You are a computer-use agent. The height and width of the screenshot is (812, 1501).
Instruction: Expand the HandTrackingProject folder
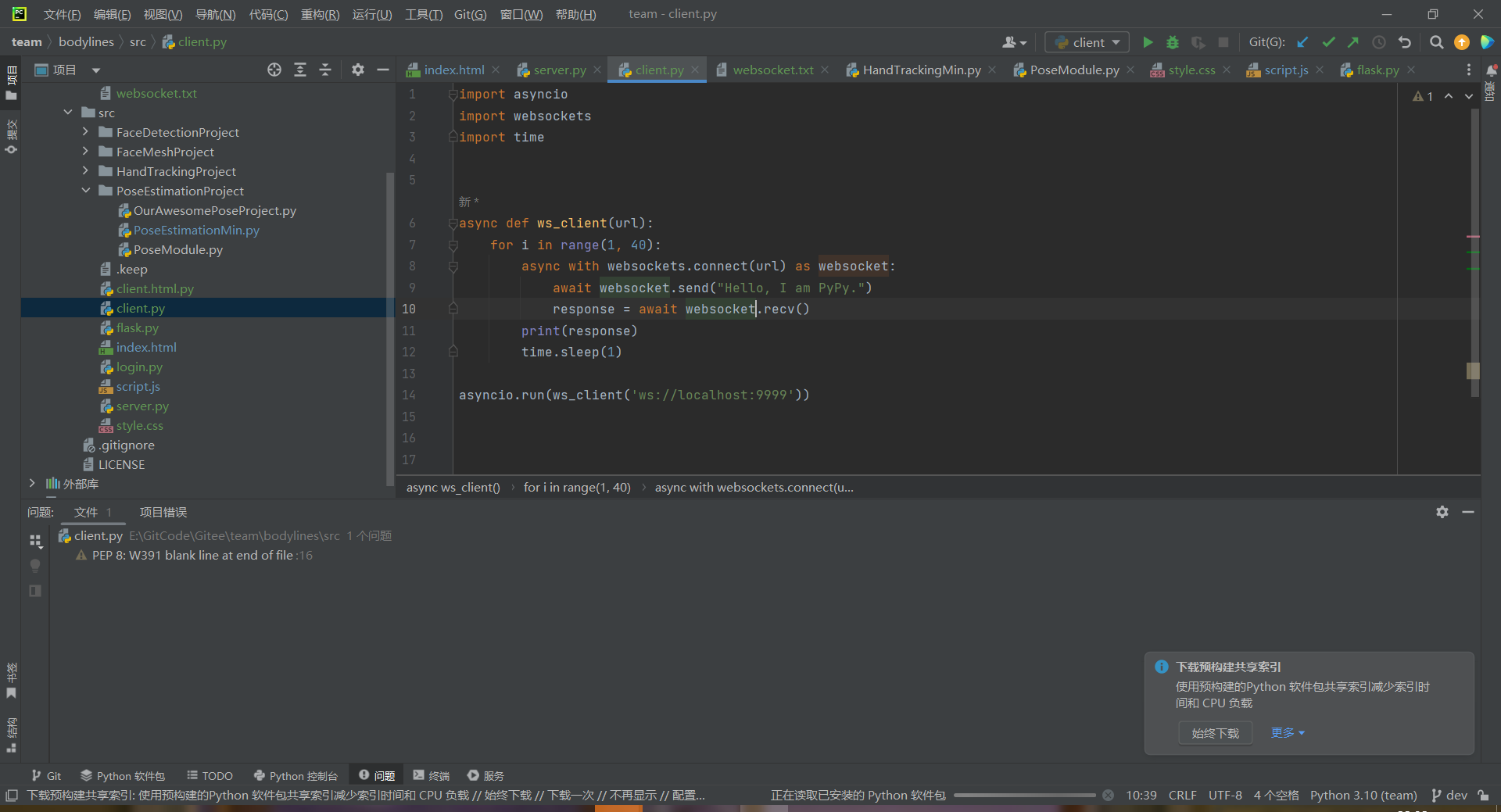86,171
